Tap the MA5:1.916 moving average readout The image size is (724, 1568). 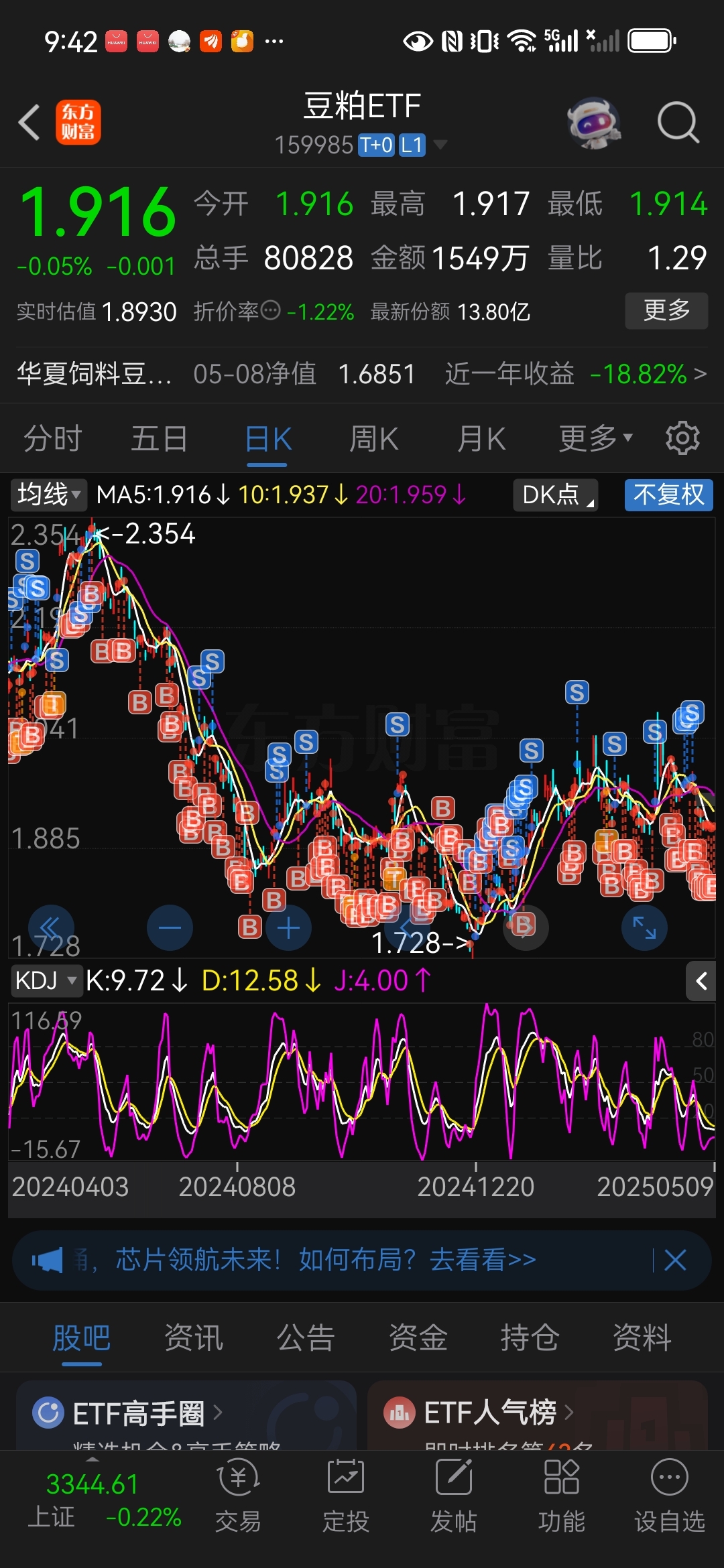point(163,495)
